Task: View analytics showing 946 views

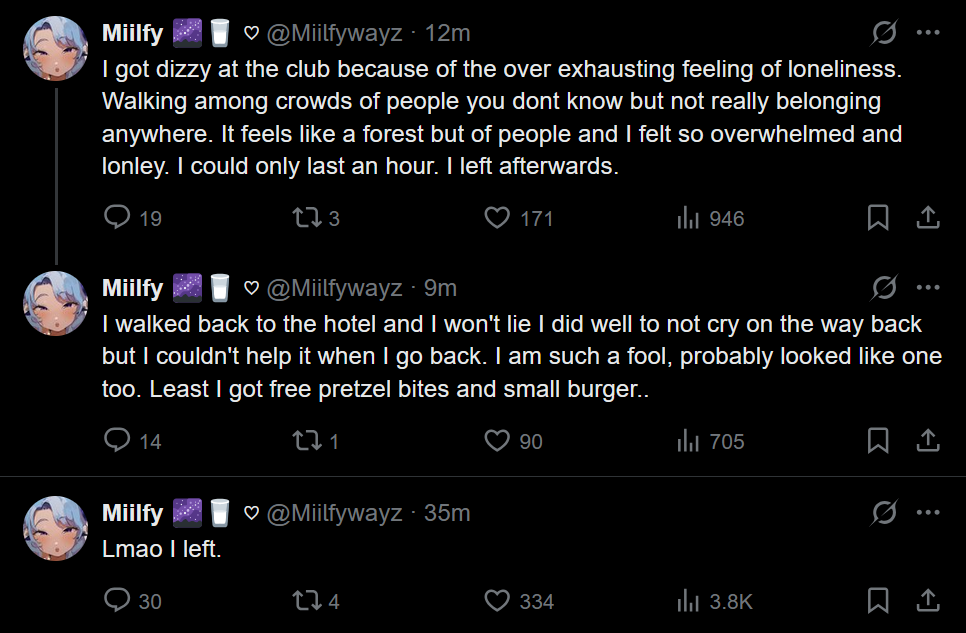Action: click(x=688, y=217)
